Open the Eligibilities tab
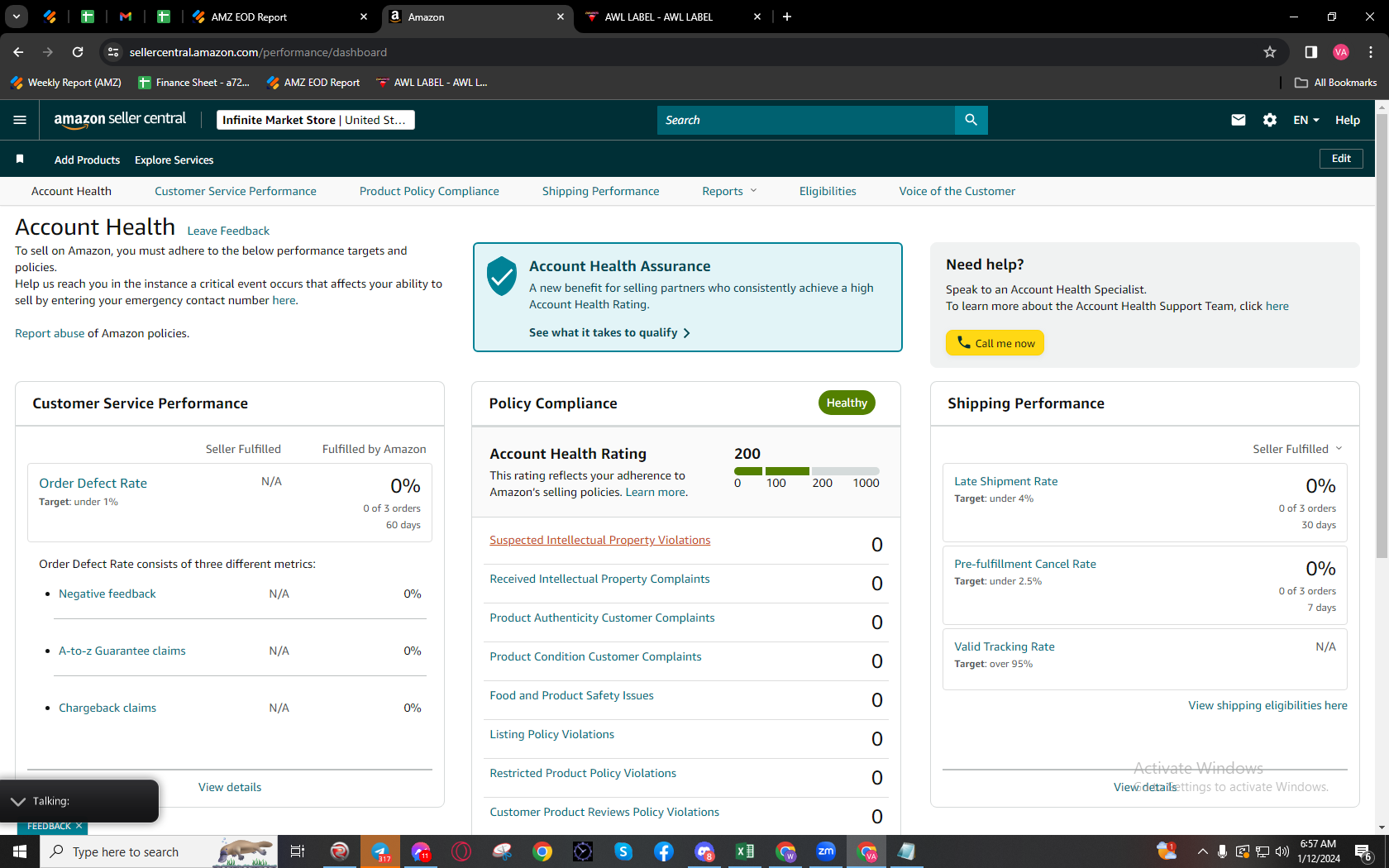1389x868 pixels. (828, 191)
